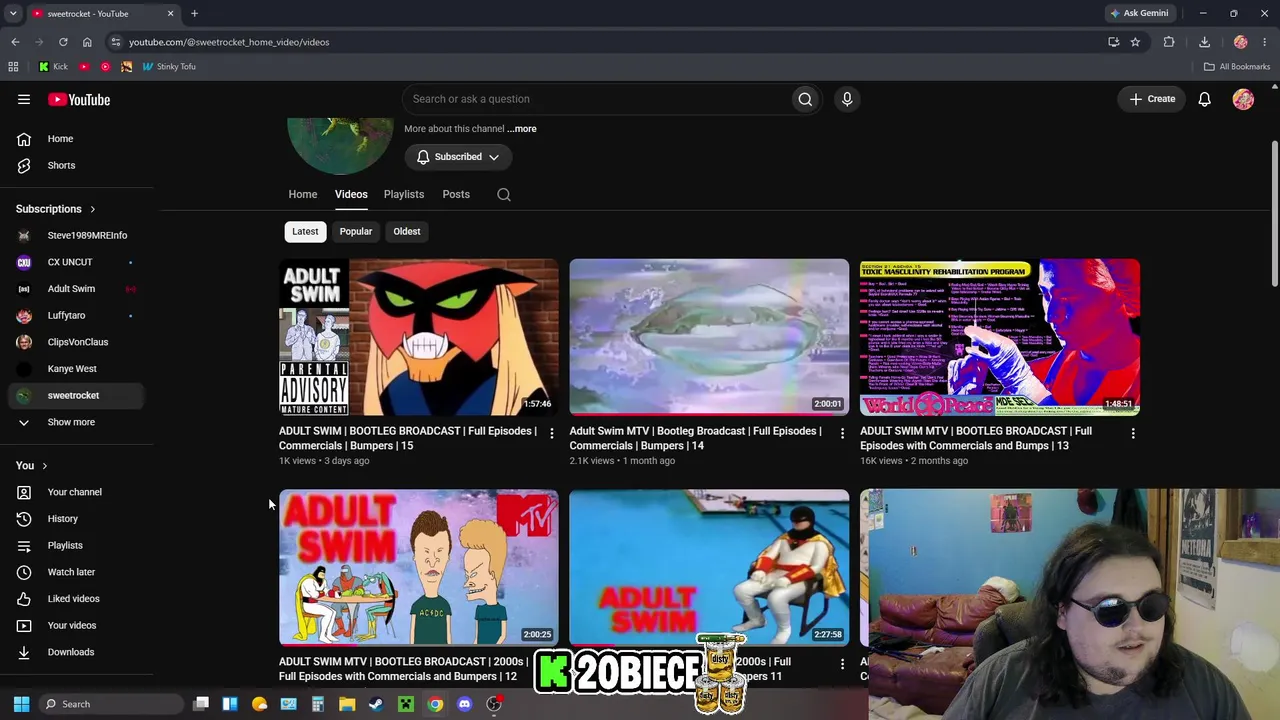Open the Windows Start menu
Image resolution: width=1280 pixels, height=720 pixels.
pos(21,704)
